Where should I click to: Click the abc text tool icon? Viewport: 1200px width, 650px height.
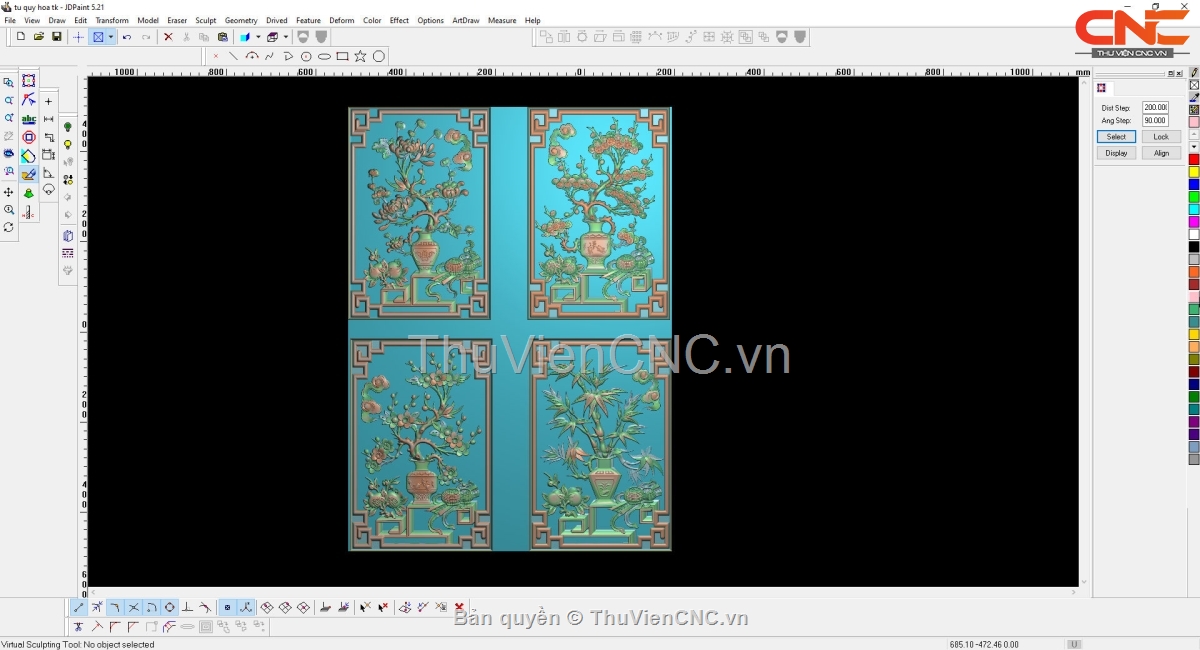[28, 119]
